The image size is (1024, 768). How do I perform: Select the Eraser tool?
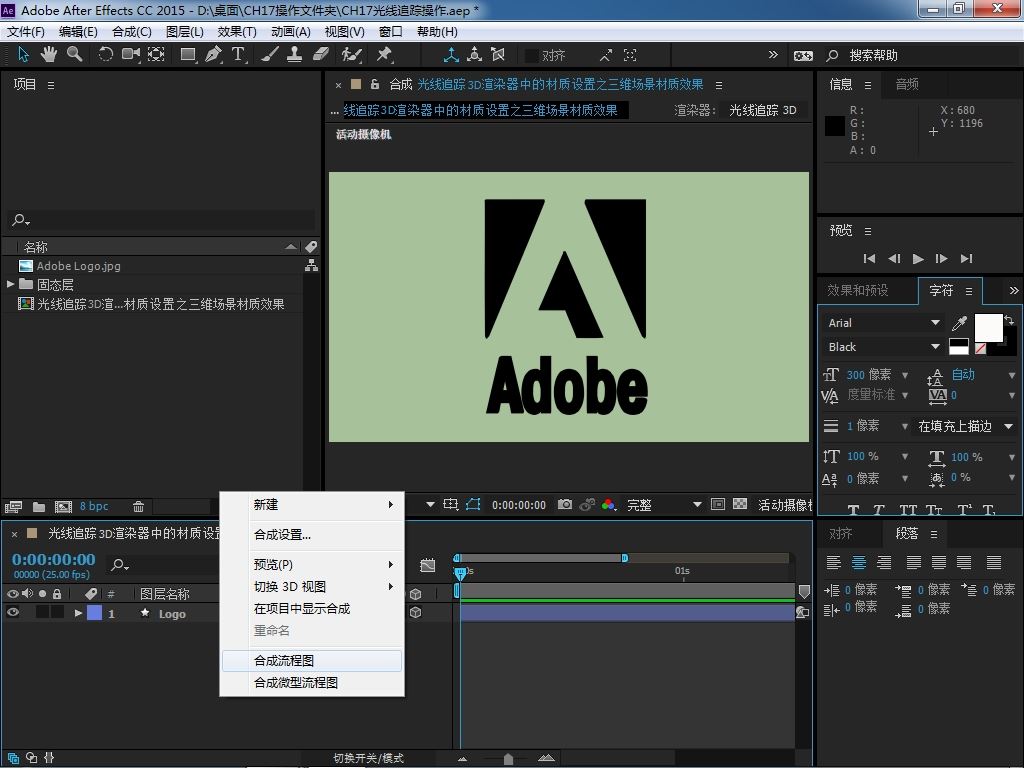pyautogui.click(x=320, y=55)
